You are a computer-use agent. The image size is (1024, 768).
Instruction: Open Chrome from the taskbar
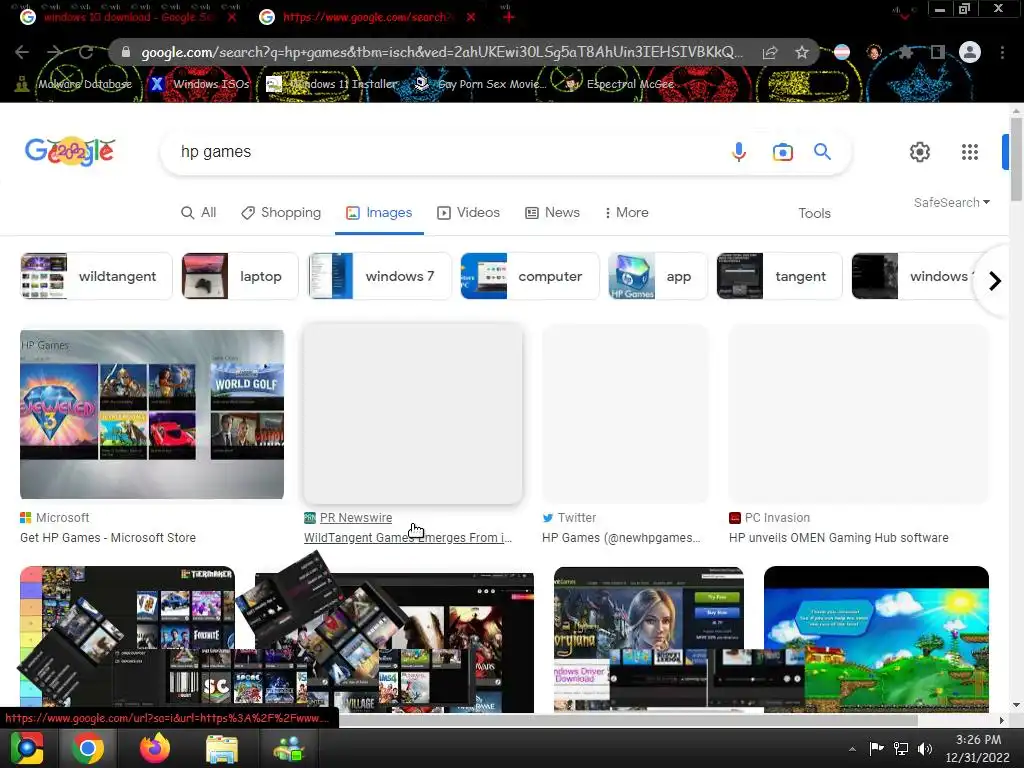click(x=88, y=748)
